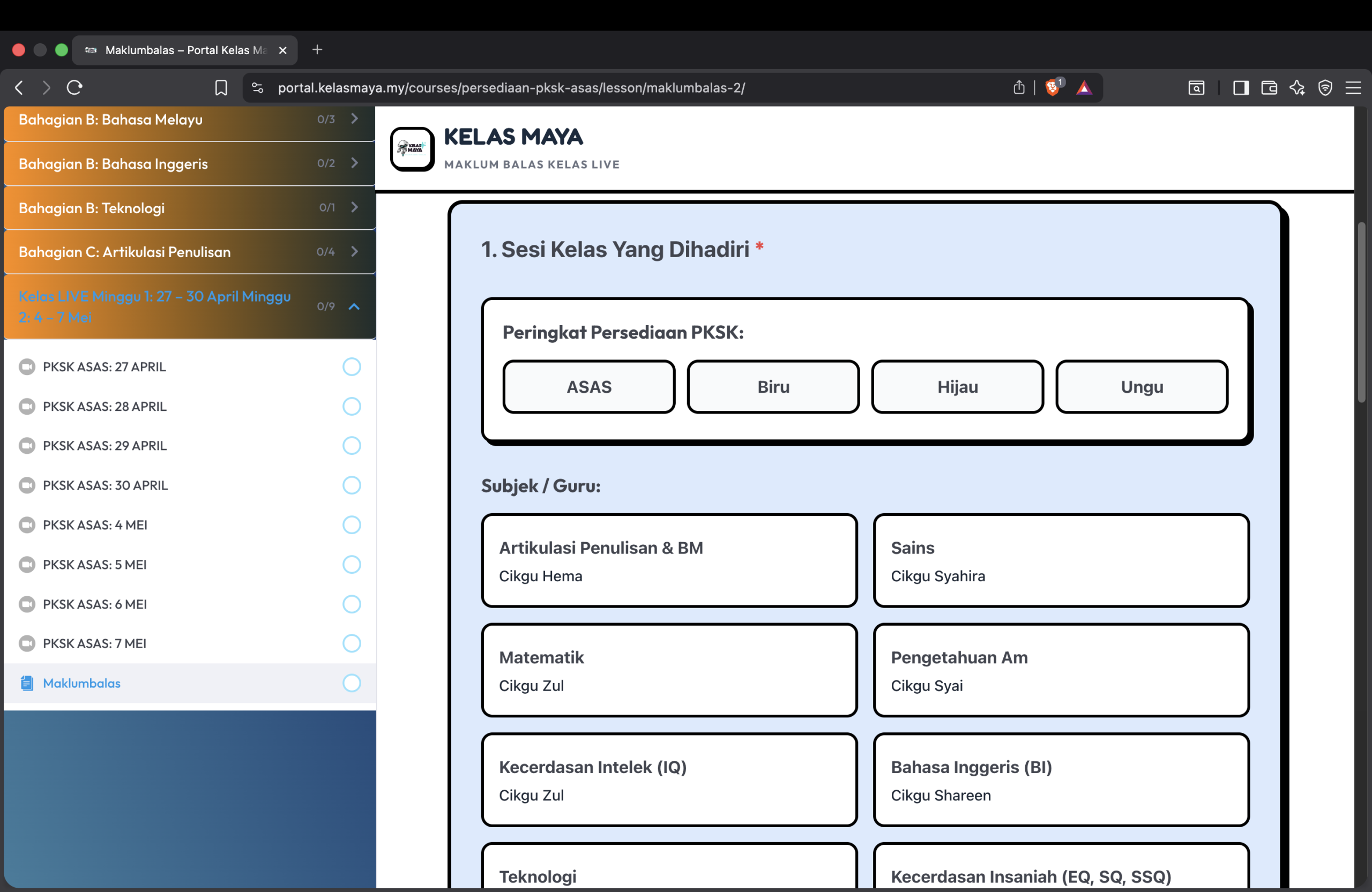1372x892 pixels.
Task: Open the Brave VPN icon
Action: pyautogui.click(x=1325, y=87)
